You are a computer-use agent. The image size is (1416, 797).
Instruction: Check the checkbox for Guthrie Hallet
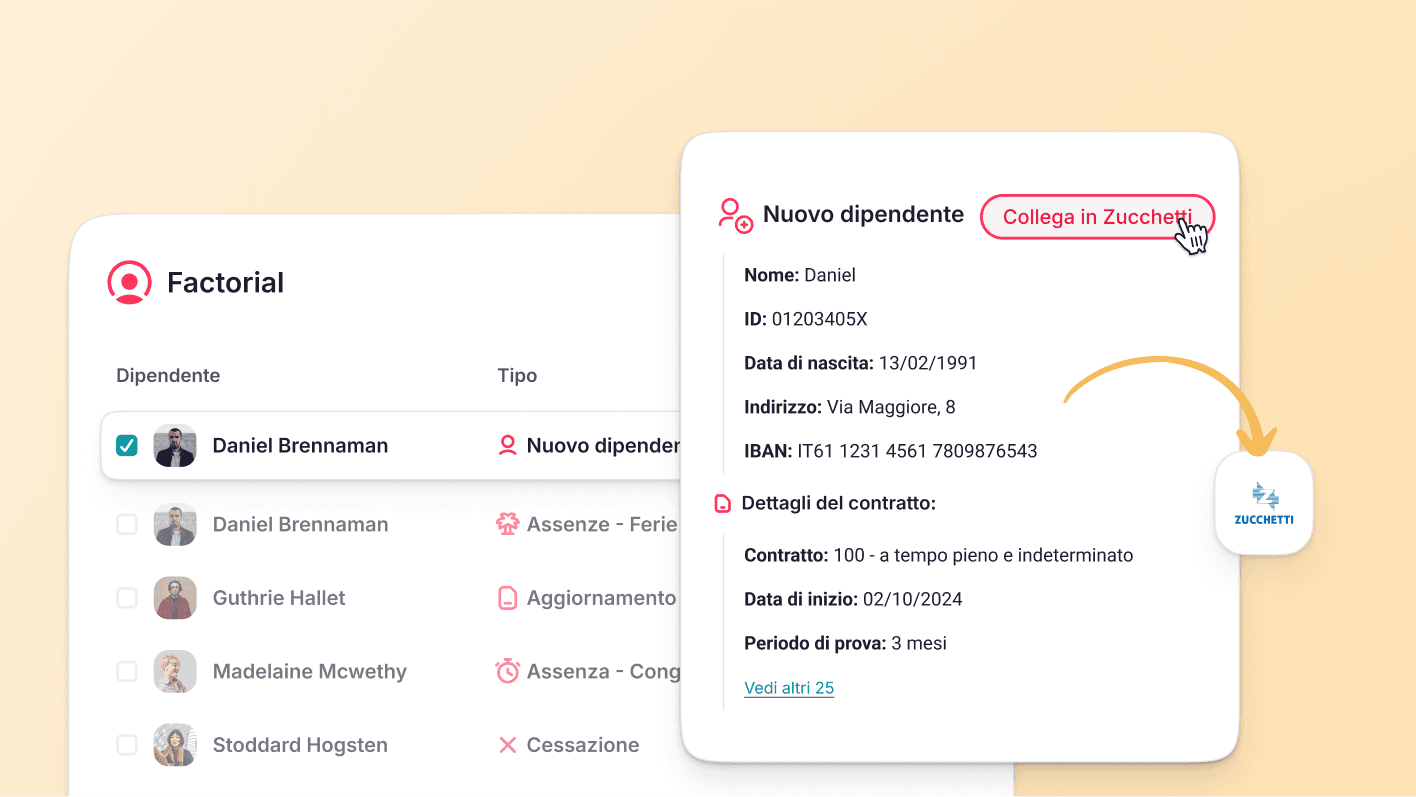[127, 597]
